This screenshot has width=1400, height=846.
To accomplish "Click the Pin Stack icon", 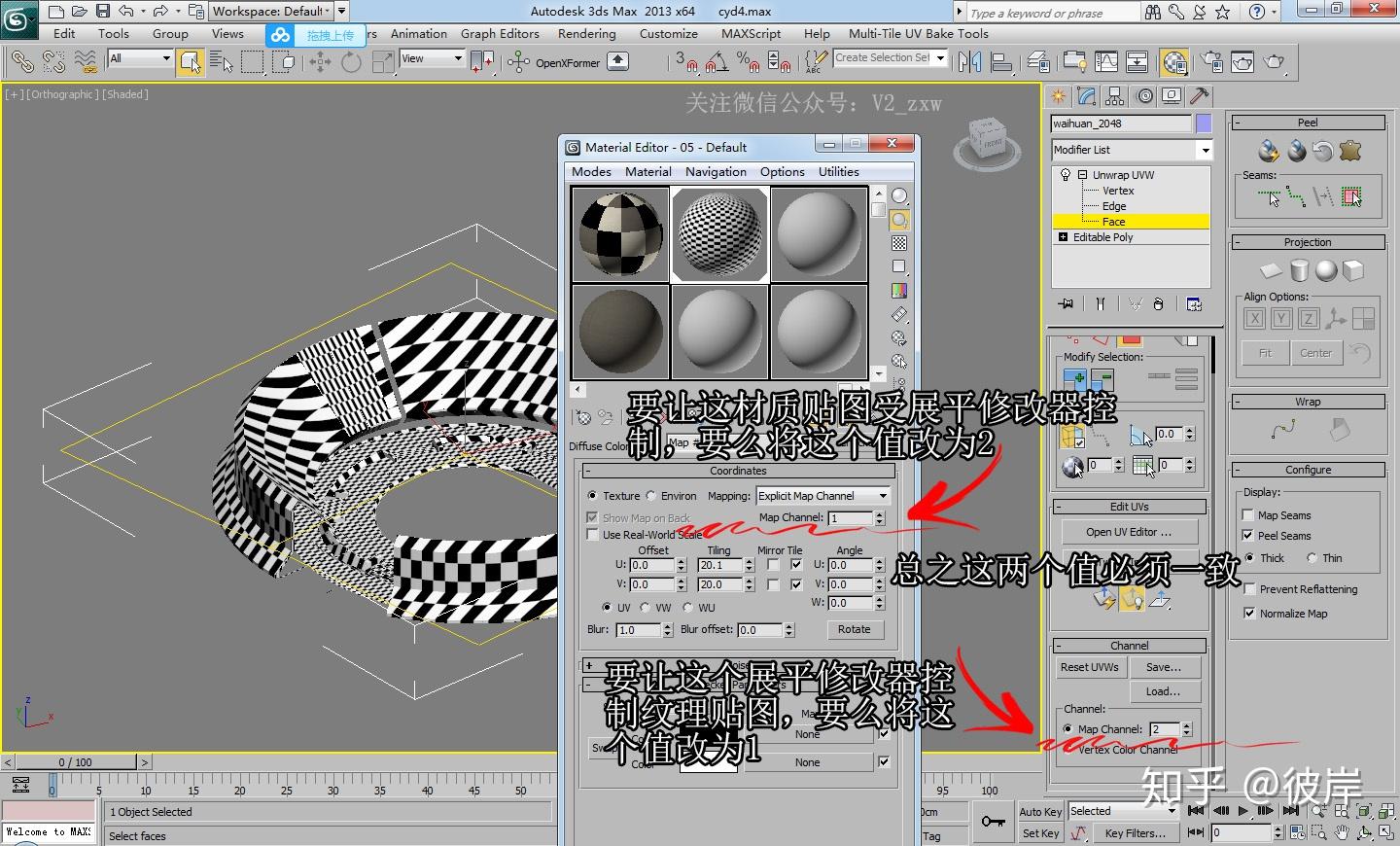I will [1067, 304].
